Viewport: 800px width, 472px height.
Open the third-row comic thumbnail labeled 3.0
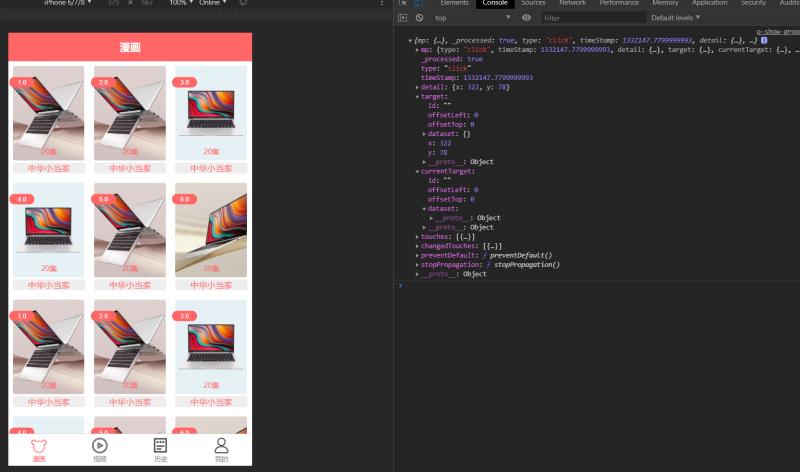pyautogui.click(x=211, y=346)
